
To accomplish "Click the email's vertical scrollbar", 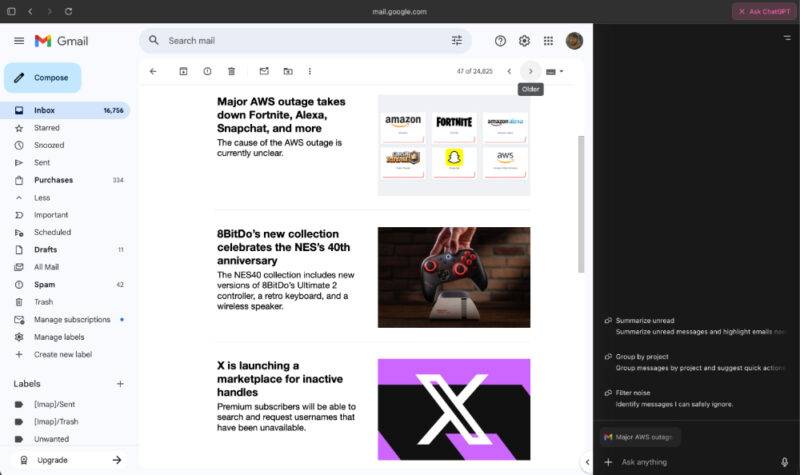I will (581, 204).
